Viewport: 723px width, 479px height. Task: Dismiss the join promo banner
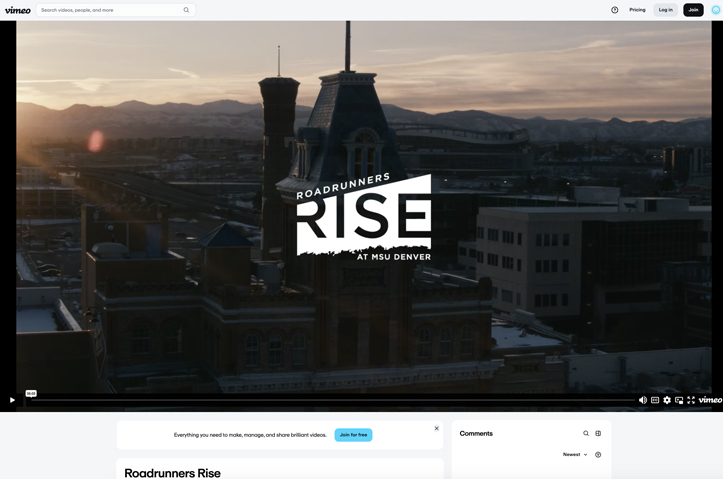437,428
